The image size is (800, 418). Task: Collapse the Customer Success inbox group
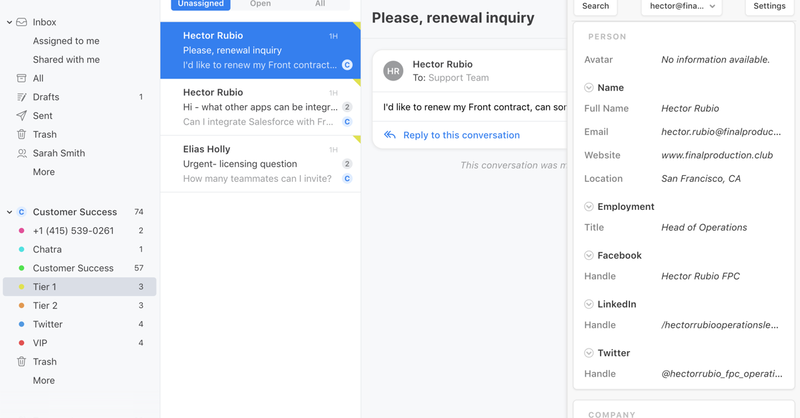[x=9, y=212]
